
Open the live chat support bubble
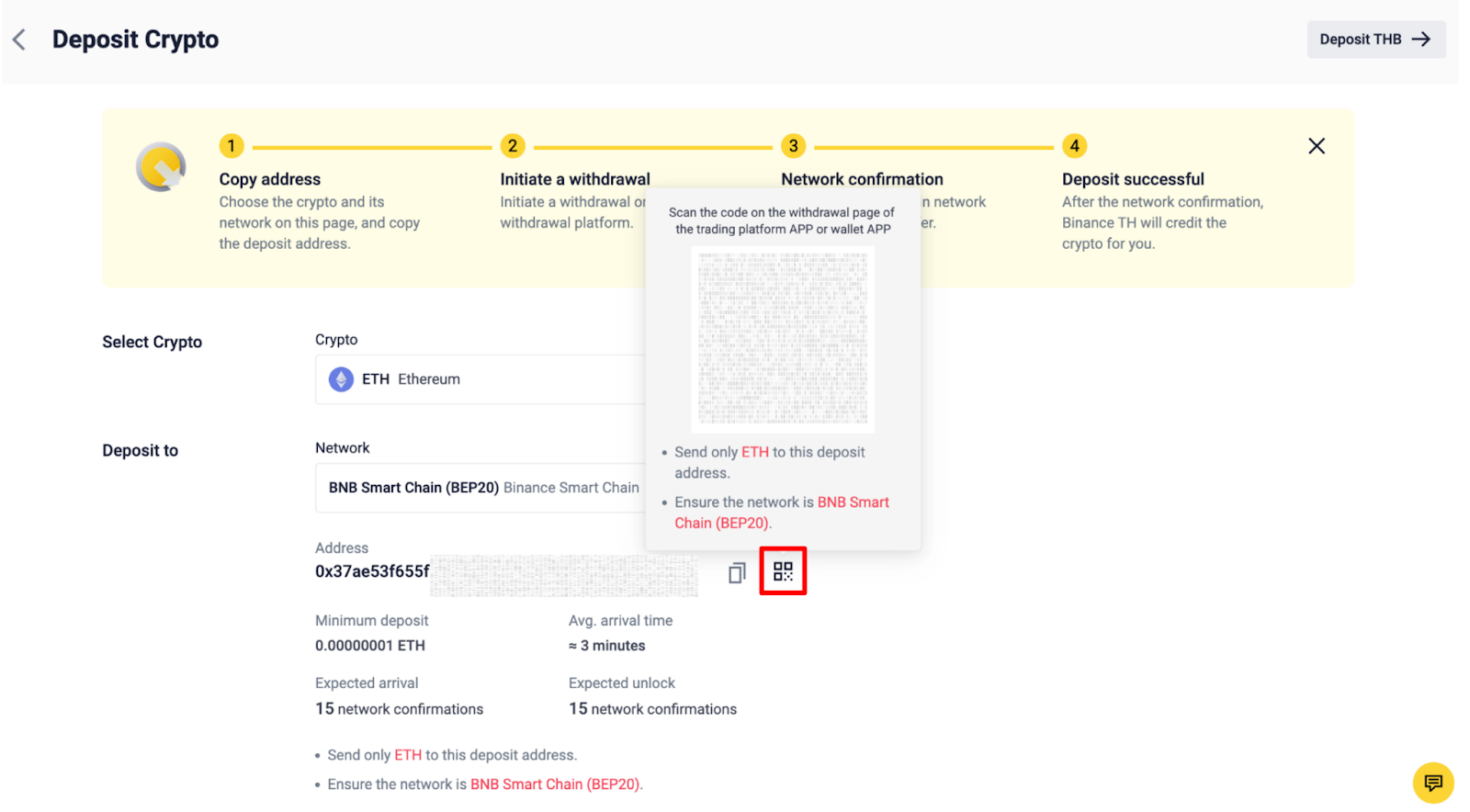1432,783
